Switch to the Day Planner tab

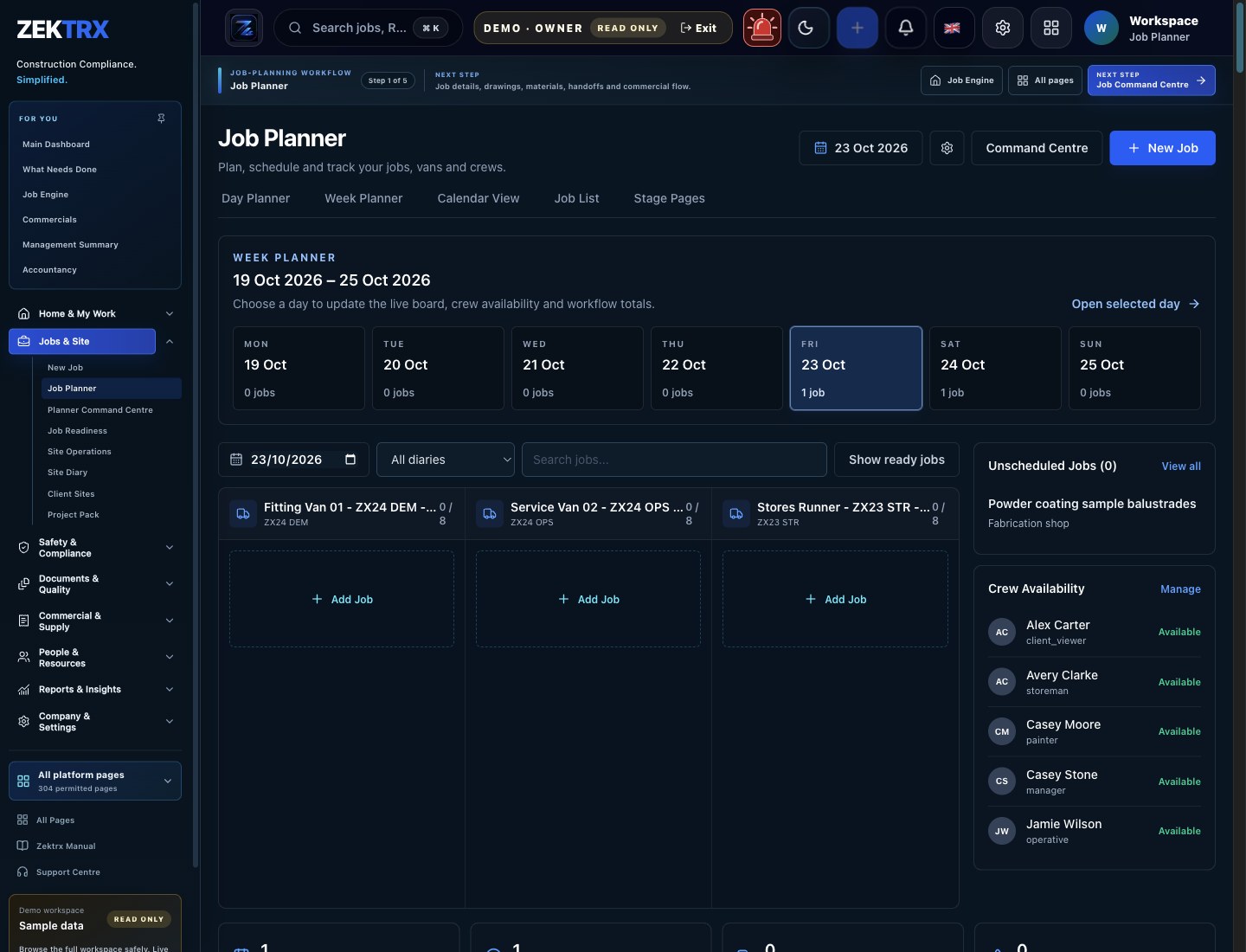(x=255, y=198)
